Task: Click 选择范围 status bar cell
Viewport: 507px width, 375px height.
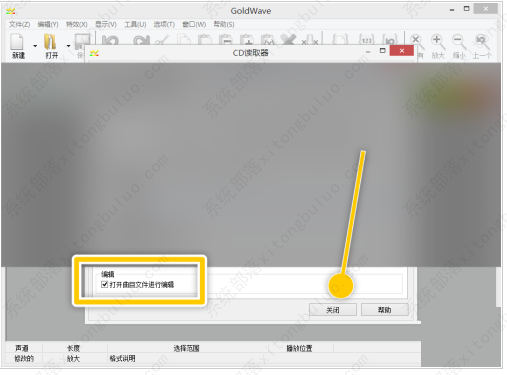Action: coord(186,348)
